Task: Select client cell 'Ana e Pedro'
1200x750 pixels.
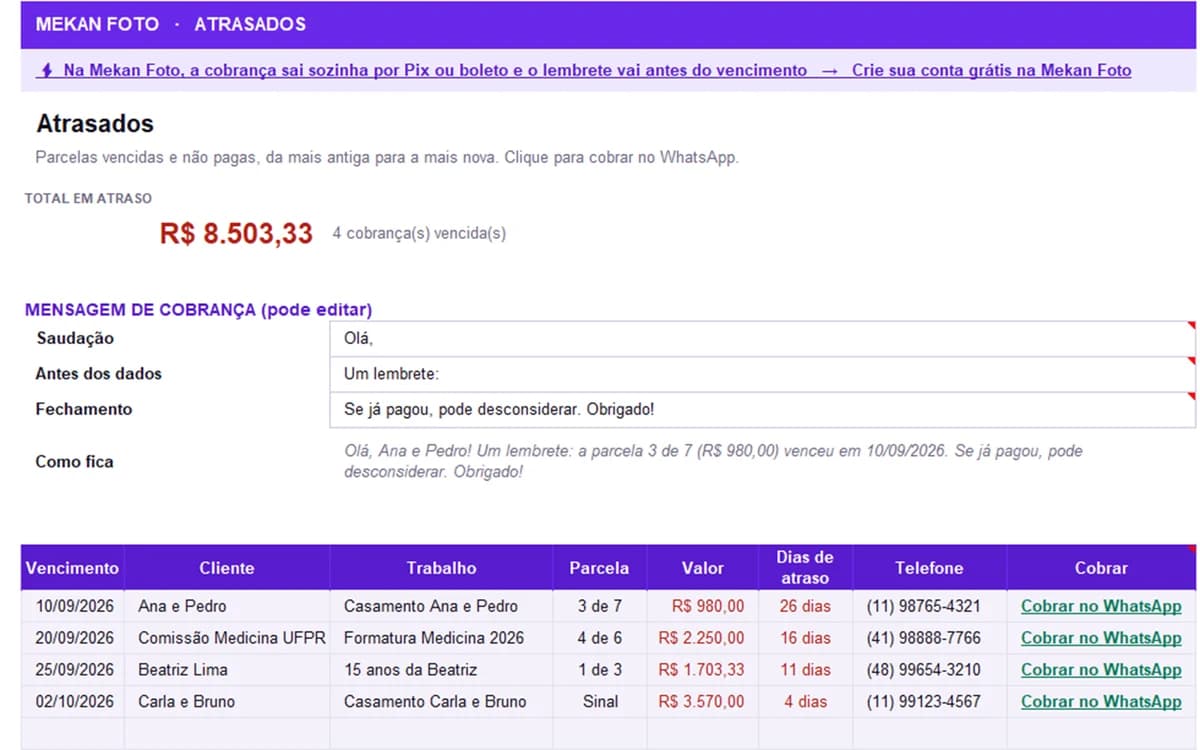Action: [x=227, y=606]
